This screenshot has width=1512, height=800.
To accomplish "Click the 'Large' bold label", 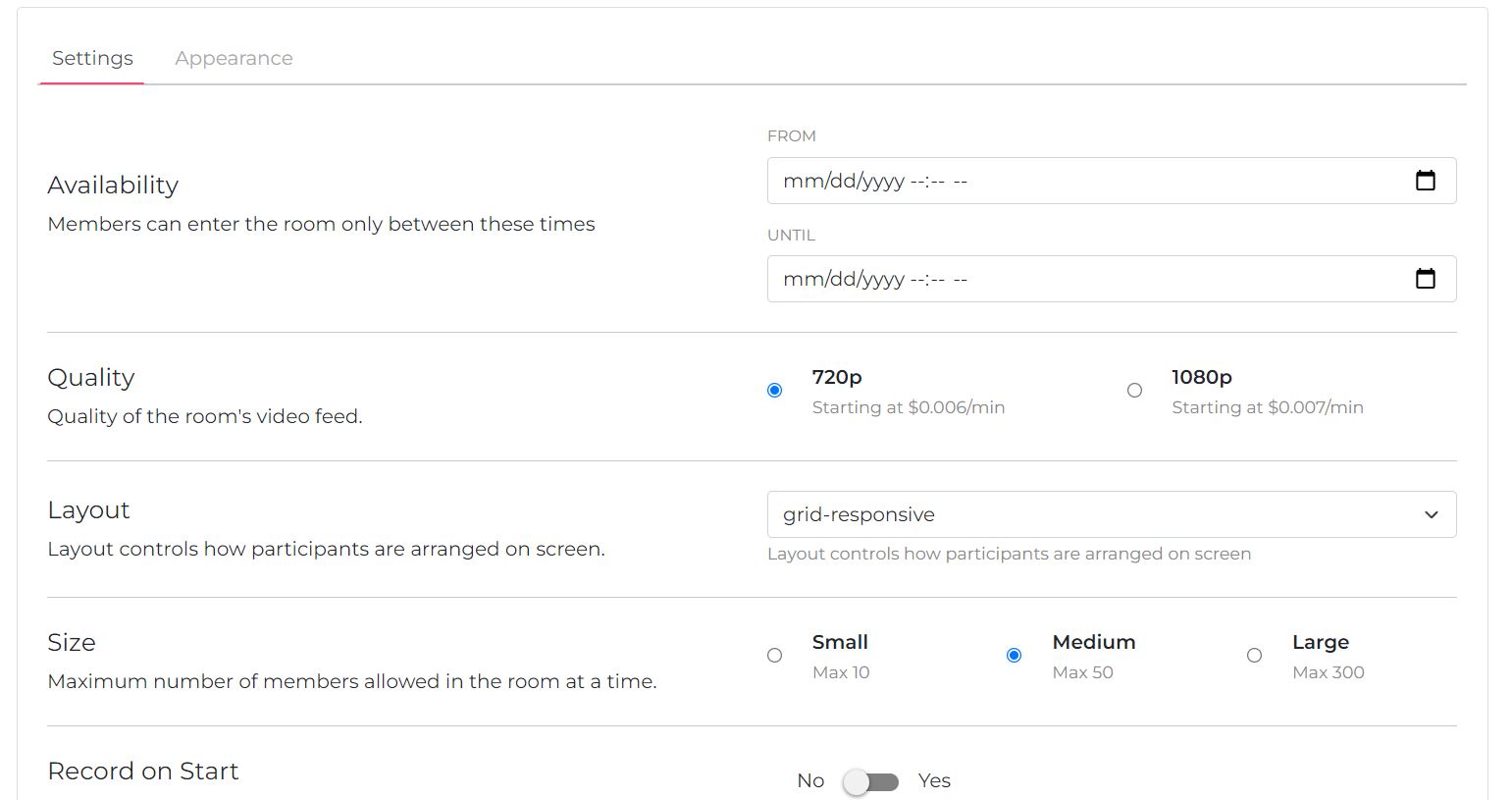I will point(1321,642).
